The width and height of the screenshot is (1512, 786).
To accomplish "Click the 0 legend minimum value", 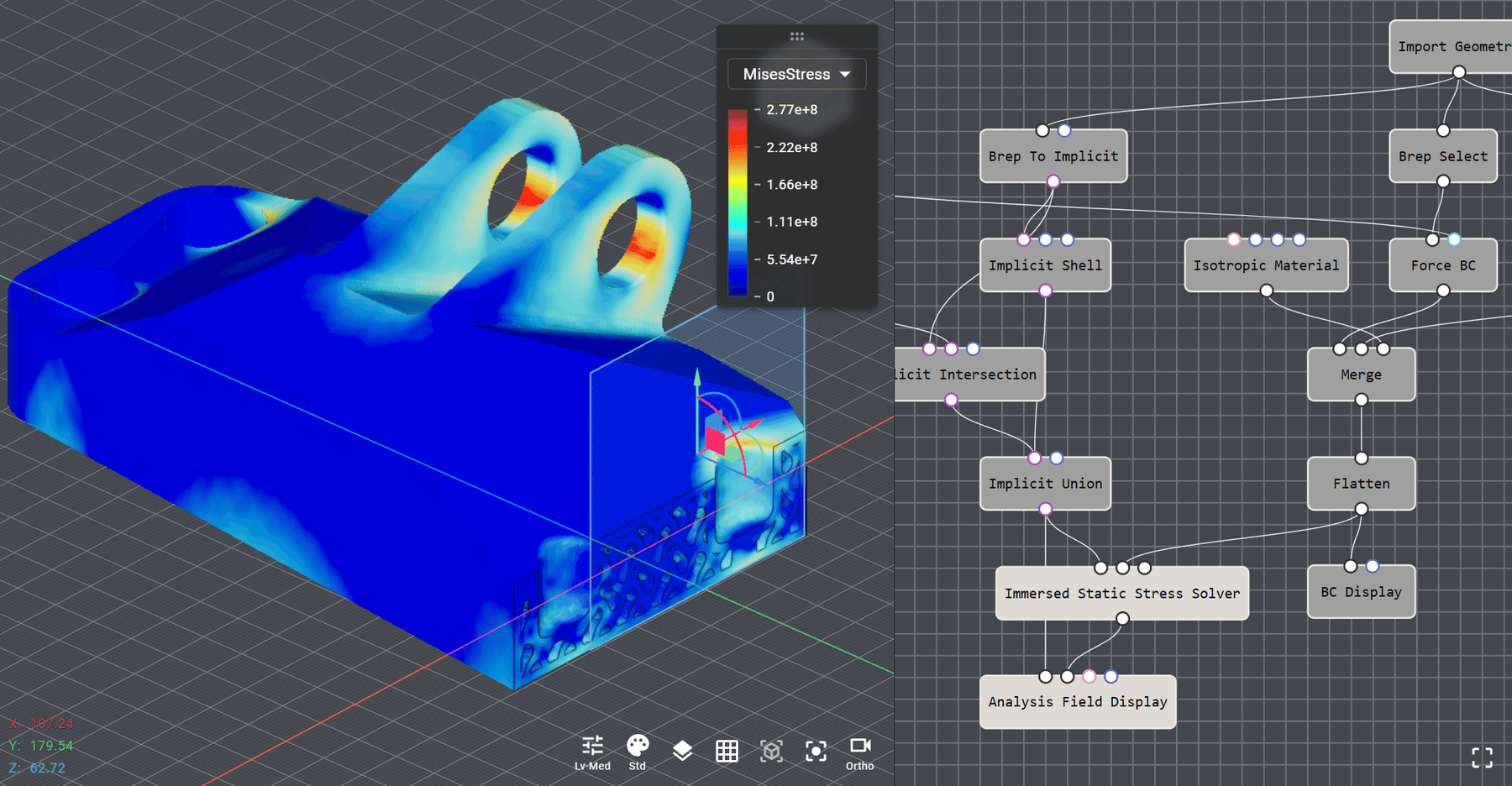I will (x=770, y=296).
